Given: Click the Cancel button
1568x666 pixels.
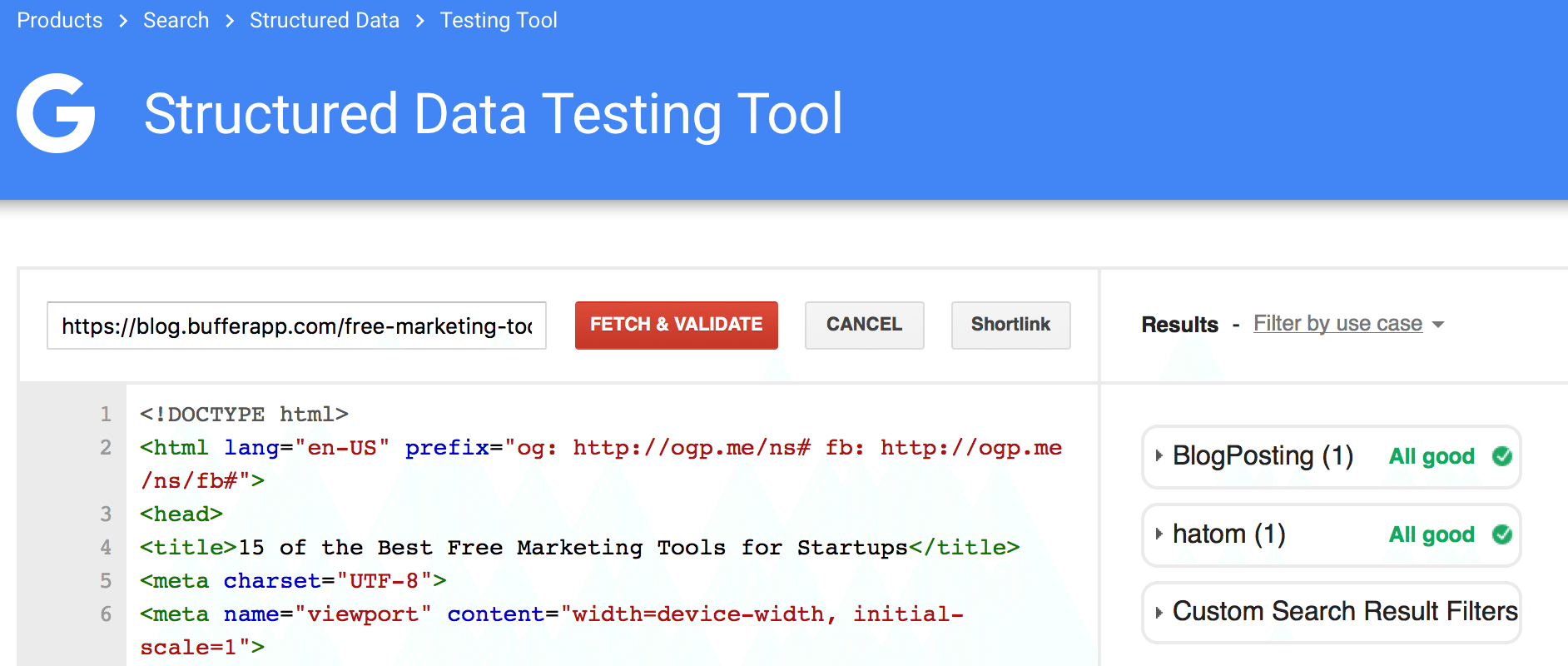Looking at the screenshot, I should [x=864, y=325].
